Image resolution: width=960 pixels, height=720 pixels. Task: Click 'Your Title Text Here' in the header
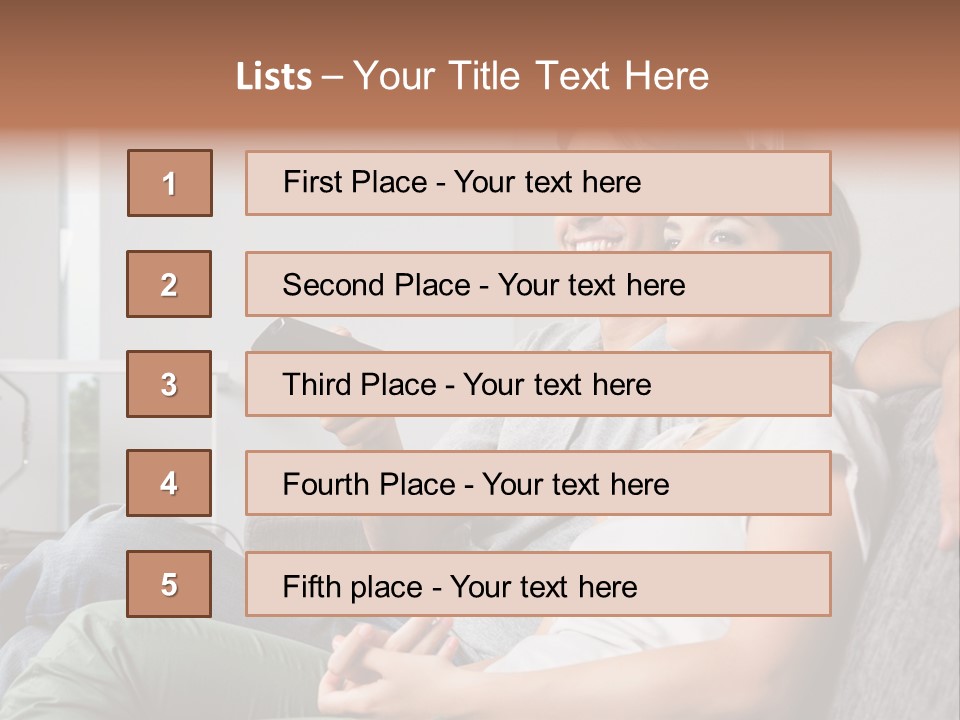pyautogui.click(x=531, y=76)
